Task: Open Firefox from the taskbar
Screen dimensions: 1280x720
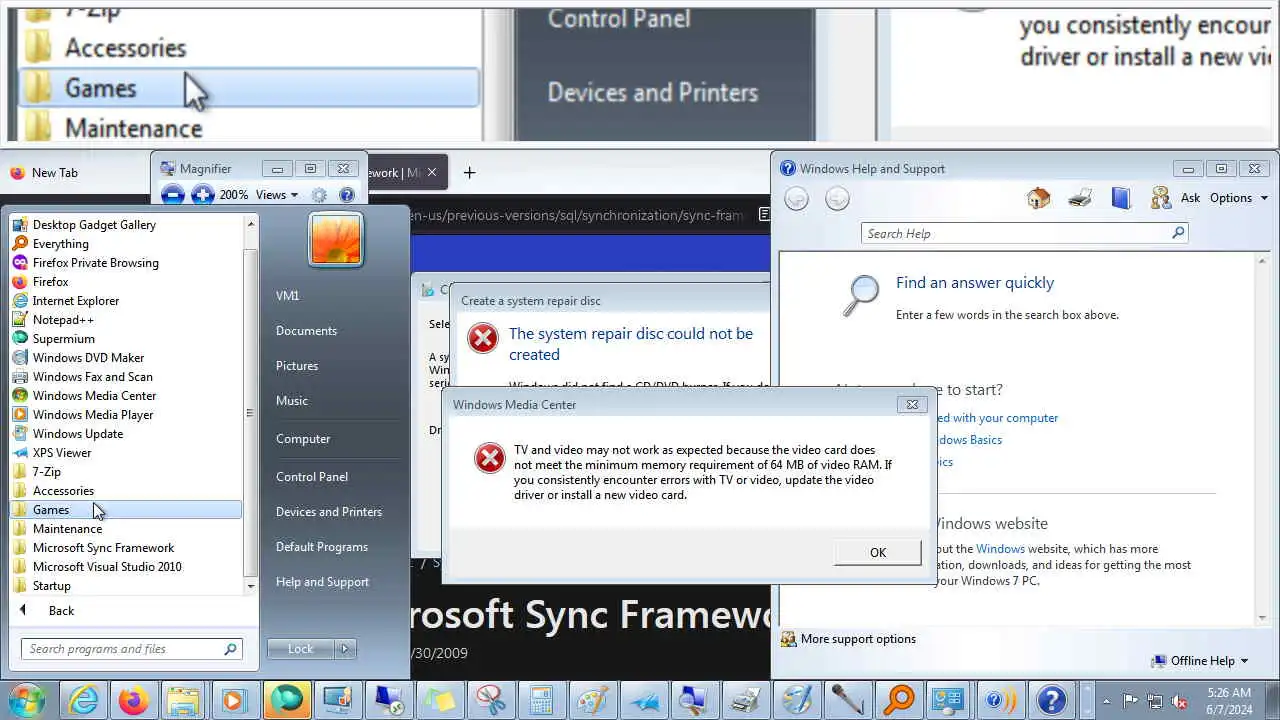Action: point(133,700)
